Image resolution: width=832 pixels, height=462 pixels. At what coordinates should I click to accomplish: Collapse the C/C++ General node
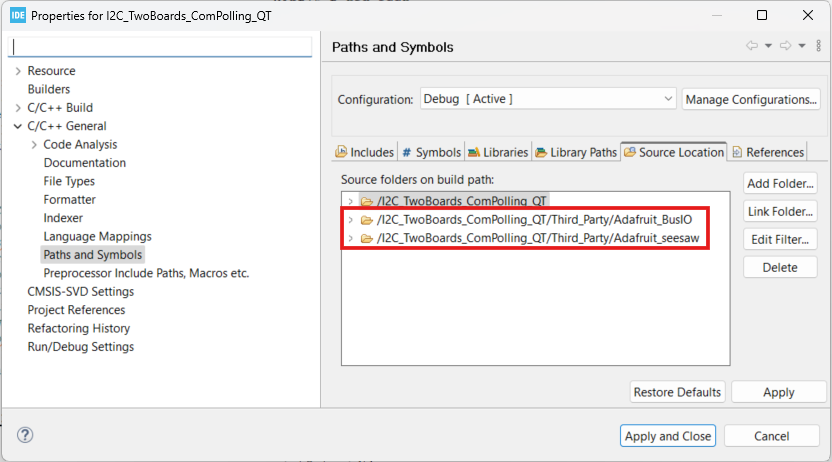click(18, 126)
